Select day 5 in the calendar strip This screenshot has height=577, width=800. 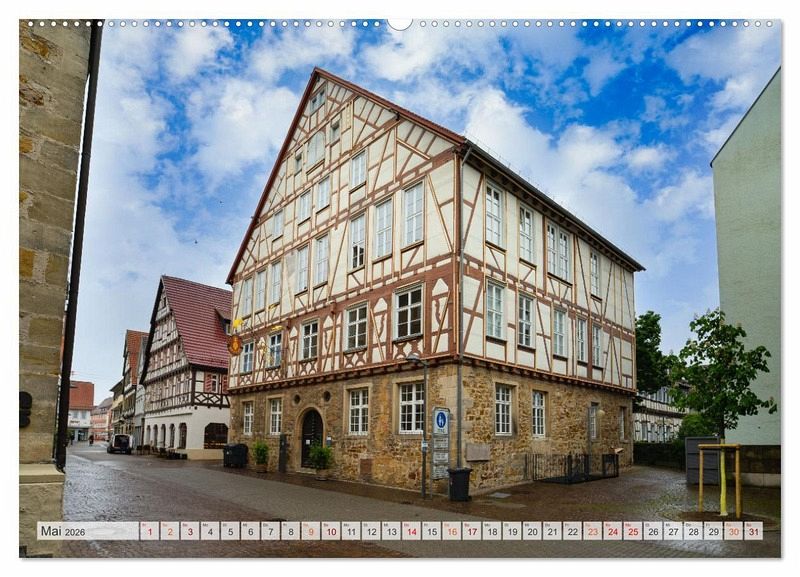(230, 531)
